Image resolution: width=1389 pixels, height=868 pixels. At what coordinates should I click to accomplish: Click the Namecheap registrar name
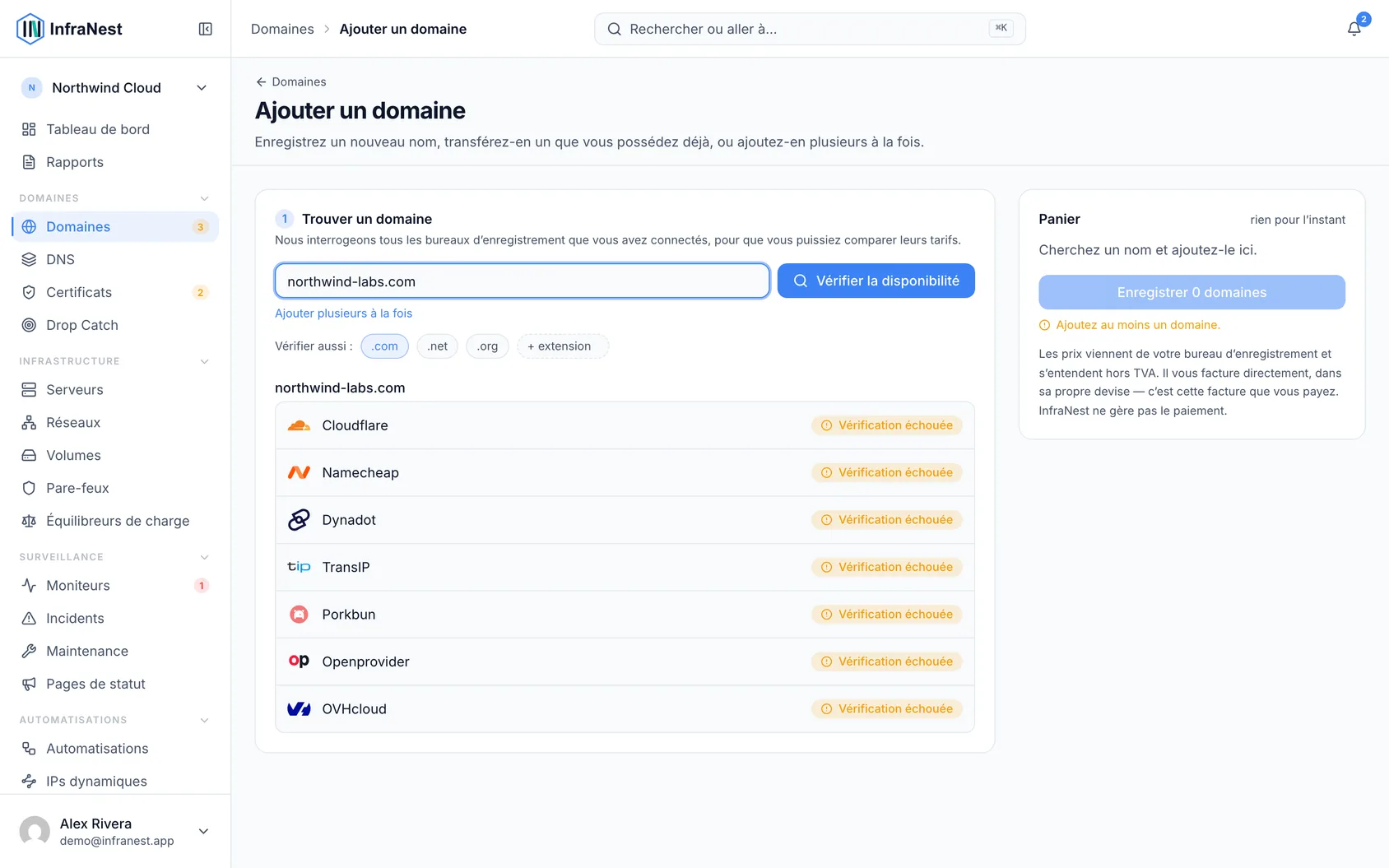click(360, 473)
